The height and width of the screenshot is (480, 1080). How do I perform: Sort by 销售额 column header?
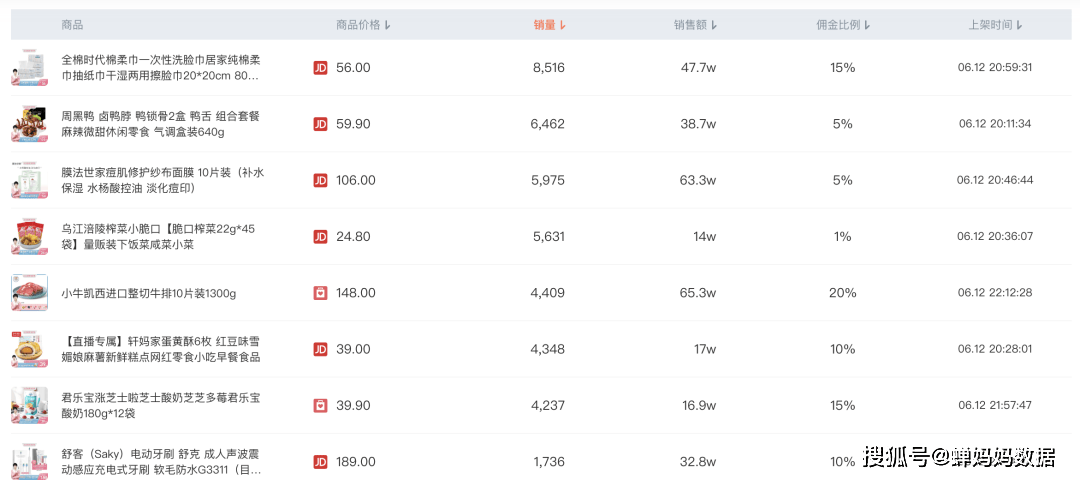pos(695,25)
